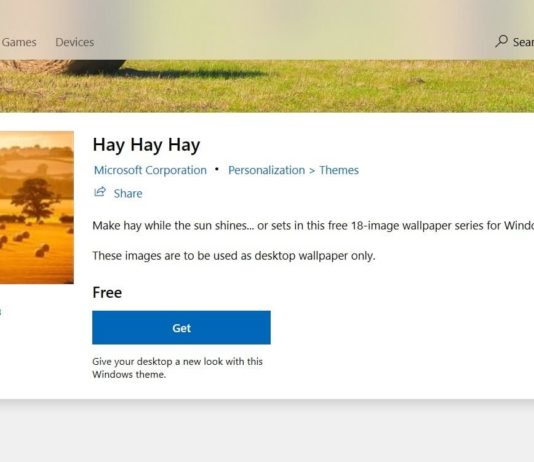Open the Games tab in Store navigation
The image size is (534, 462).
click(x=19, y=42)
